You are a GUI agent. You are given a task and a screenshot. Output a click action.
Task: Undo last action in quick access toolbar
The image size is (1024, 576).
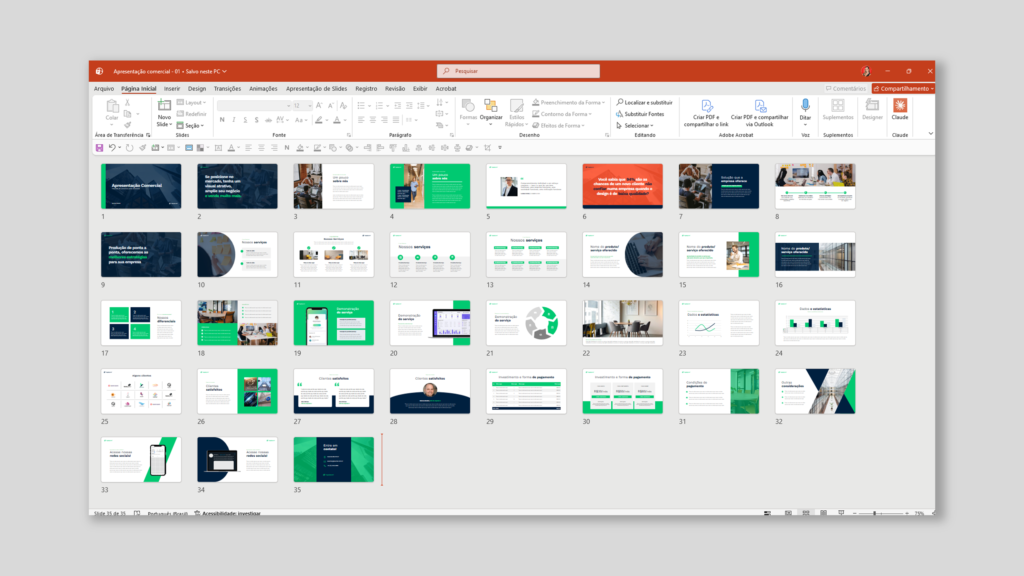pyautogui.click(x=112, y=148)
